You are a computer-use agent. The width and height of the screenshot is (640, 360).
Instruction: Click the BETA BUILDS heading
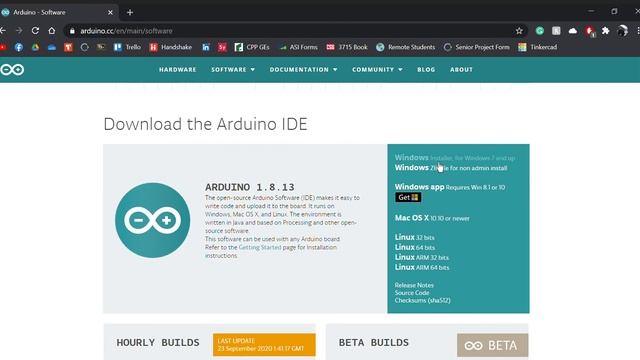(373, 342)
